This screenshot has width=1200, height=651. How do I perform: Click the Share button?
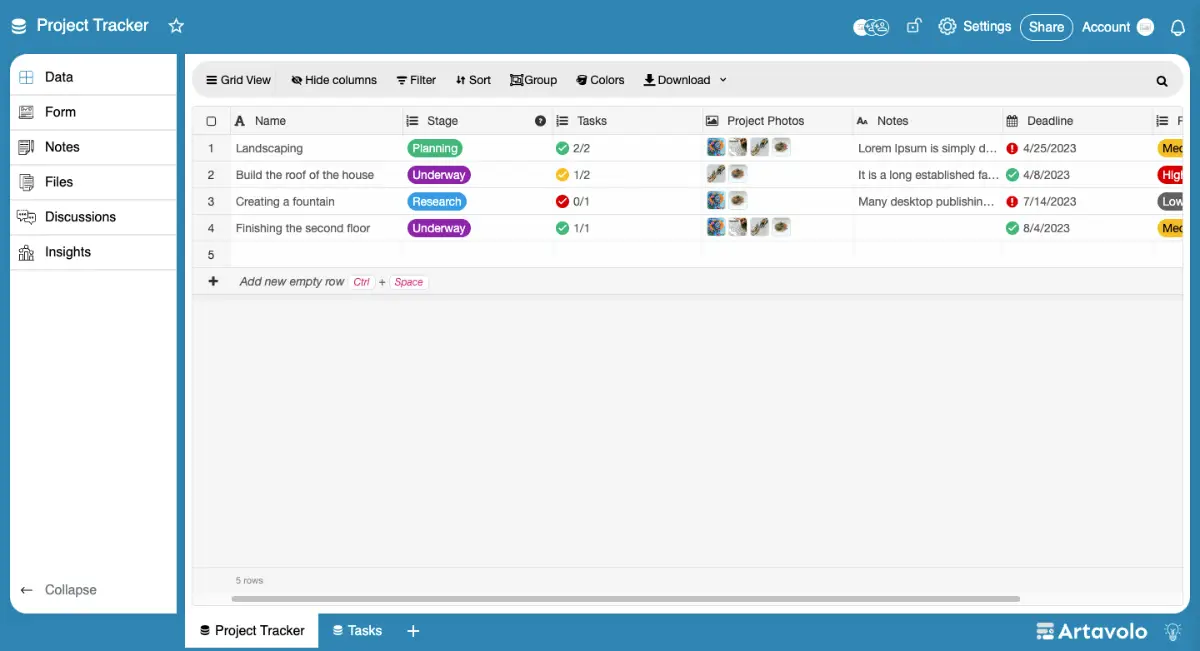click(x=1046, y=27)
